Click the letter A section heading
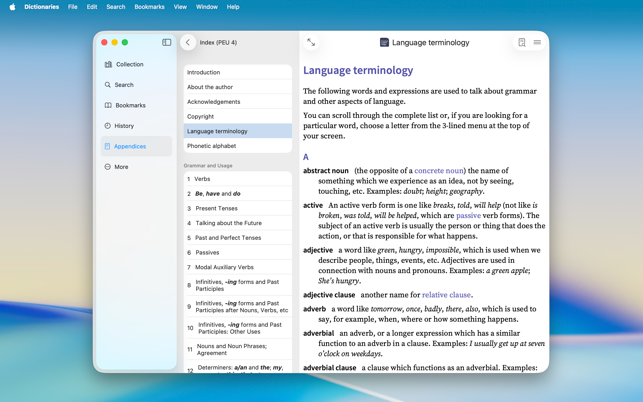 click(x=306, y=157)
